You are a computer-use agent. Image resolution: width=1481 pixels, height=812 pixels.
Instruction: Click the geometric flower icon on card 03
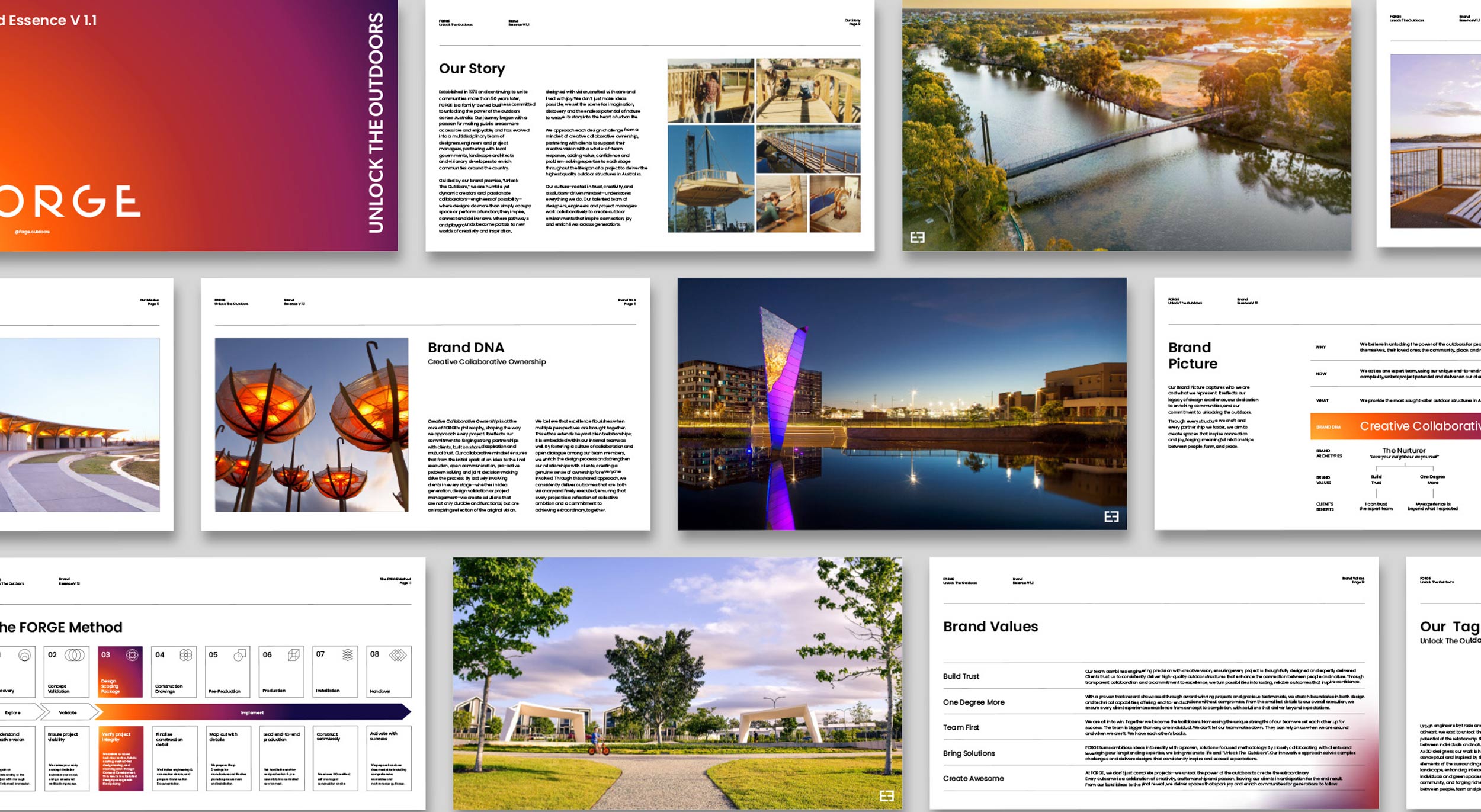132,655
